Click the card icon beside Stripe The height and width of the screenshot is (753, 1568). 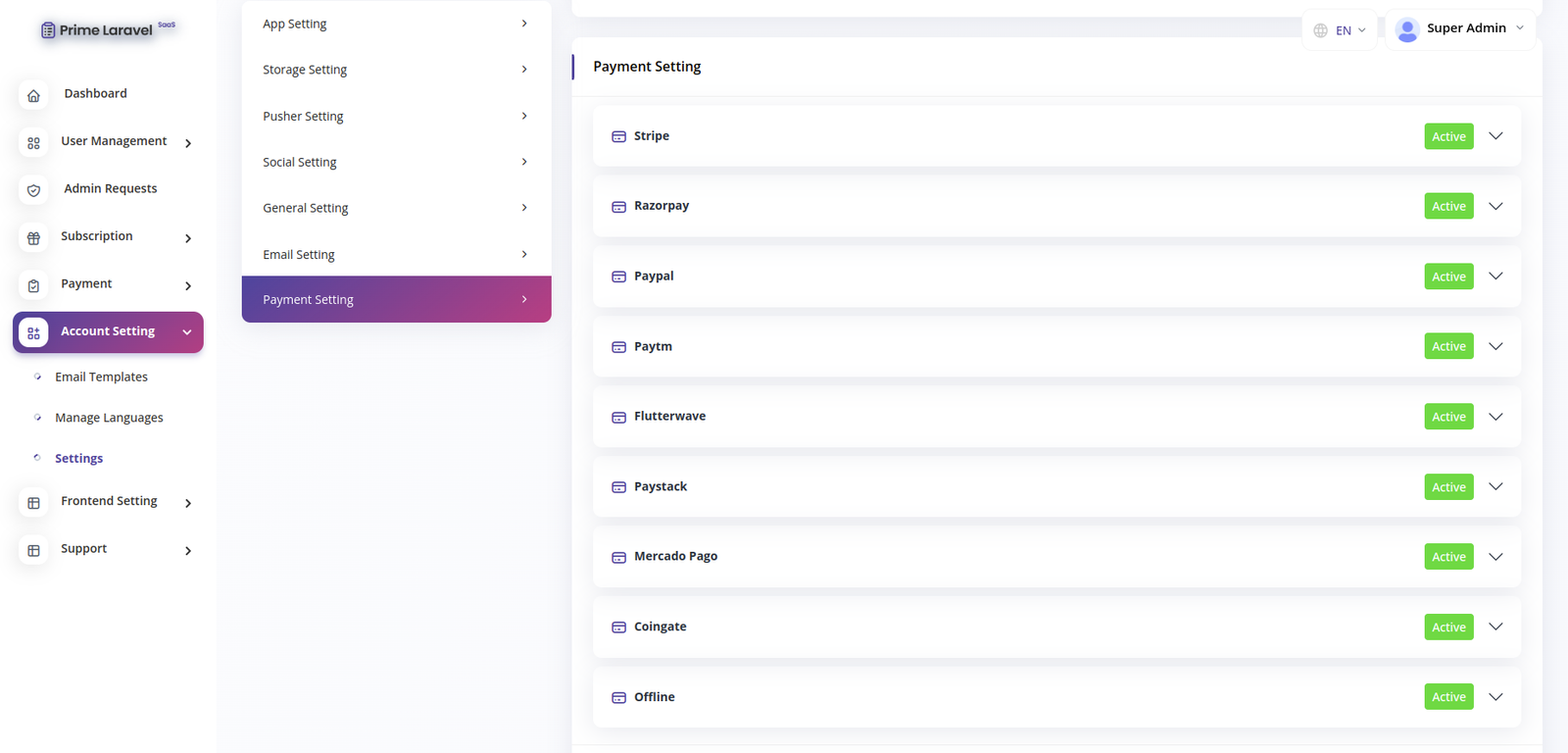pos(618,136)
